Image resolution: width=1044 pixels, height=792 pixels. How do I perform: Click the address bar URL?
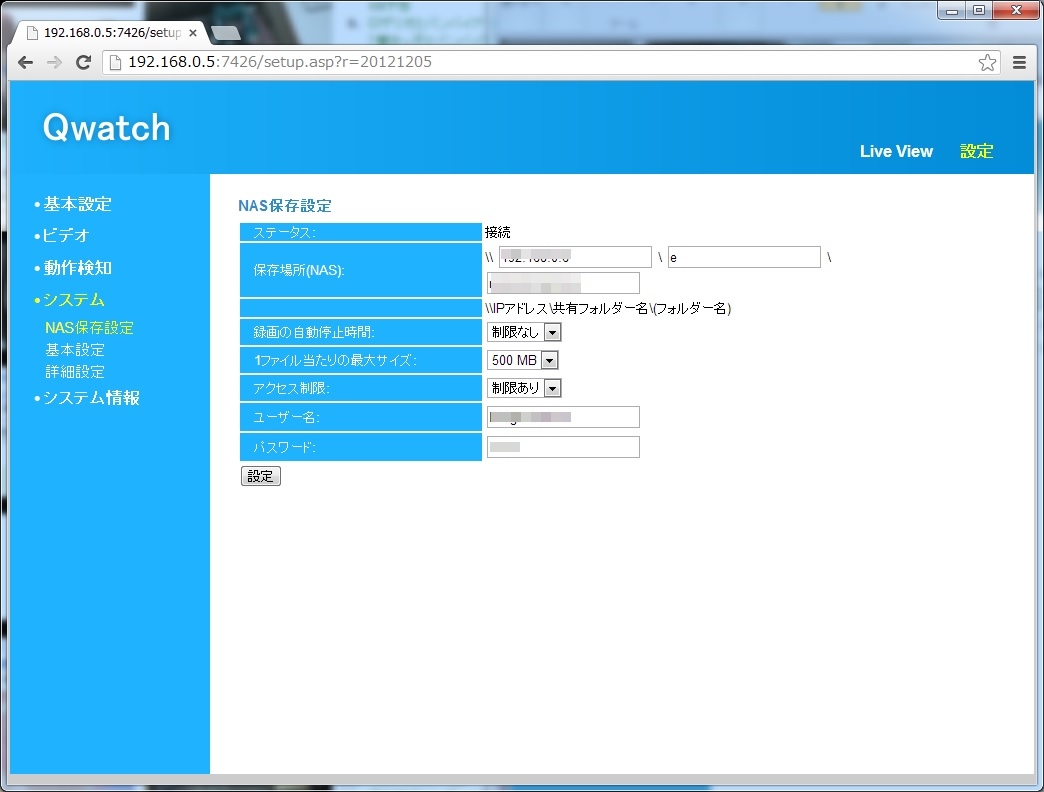(x=280, y=62)
